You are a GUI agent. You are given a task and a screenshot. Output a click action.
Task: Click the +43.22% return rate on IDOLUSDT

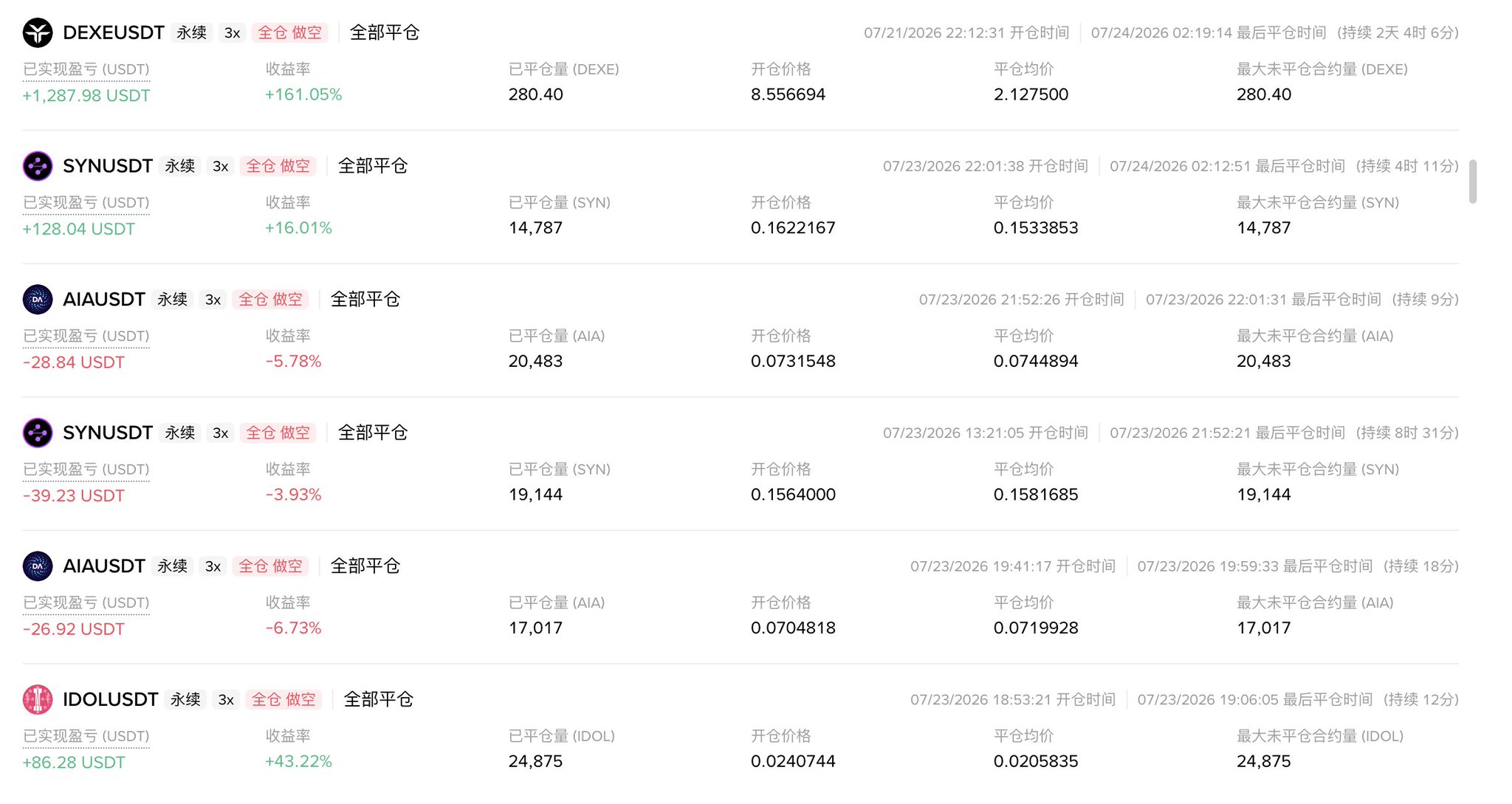click(x=299, y=761)
